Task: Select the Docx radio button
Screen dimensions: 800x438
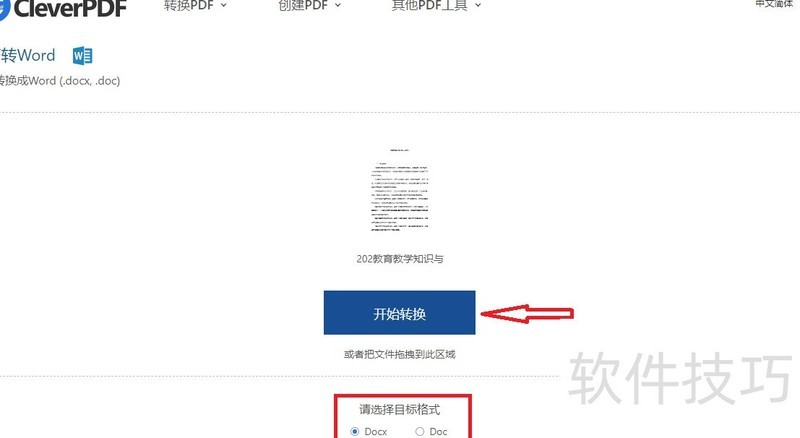Action: [355, 432]
